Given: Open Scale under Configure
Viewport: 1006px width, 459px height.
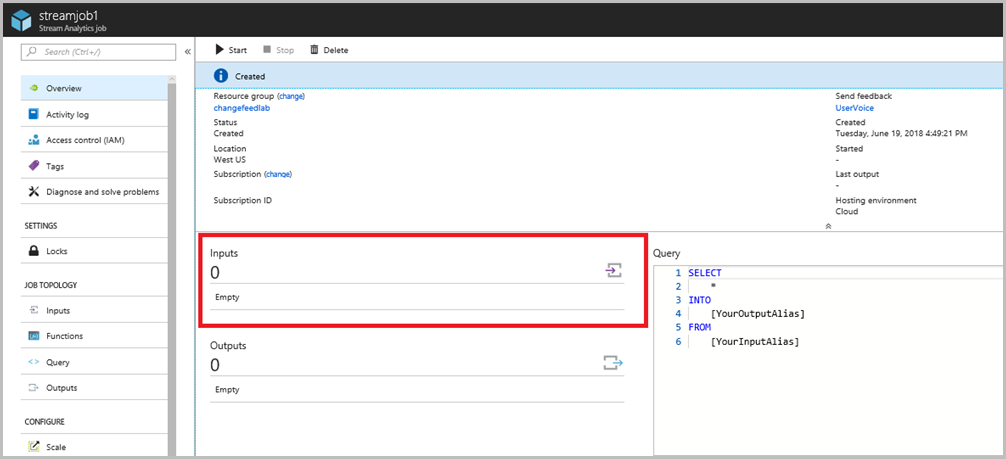Looking at the screenshot, I should point(94,447).
